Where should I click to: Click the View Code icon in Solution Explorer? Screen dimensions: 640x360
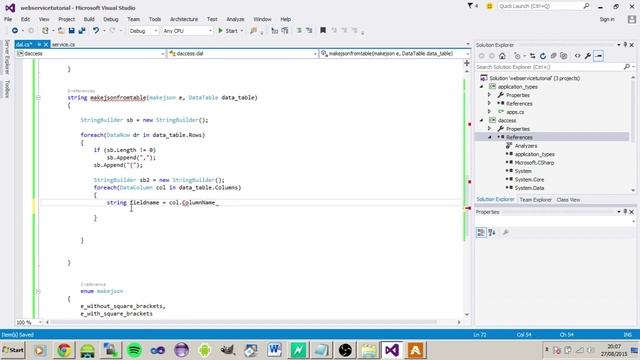pyautogui.click(x=578, y=56)
